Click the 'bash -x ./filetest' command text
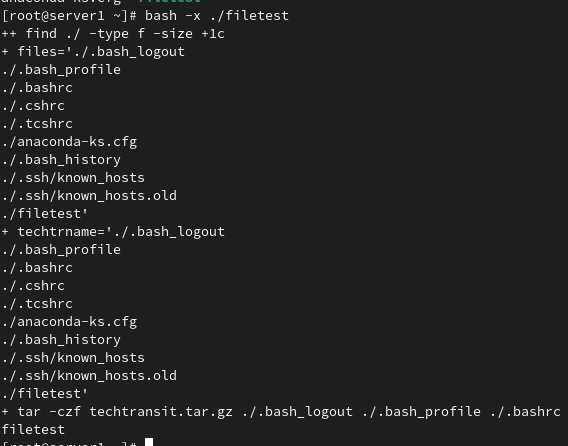This screenshot has height=446, width=568. pos(217,16)
